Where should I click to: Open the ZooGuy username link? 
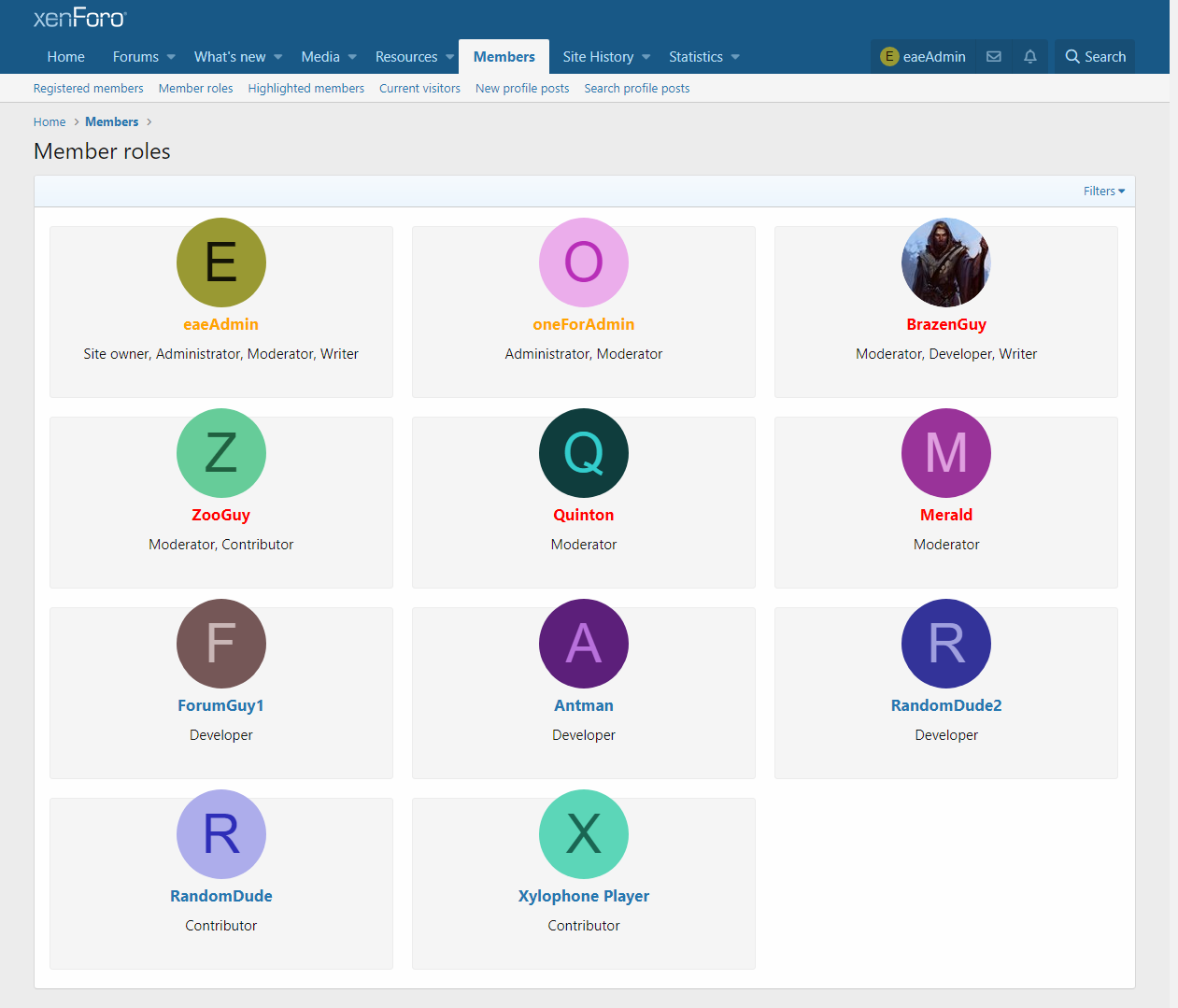[x=221, y=515]
